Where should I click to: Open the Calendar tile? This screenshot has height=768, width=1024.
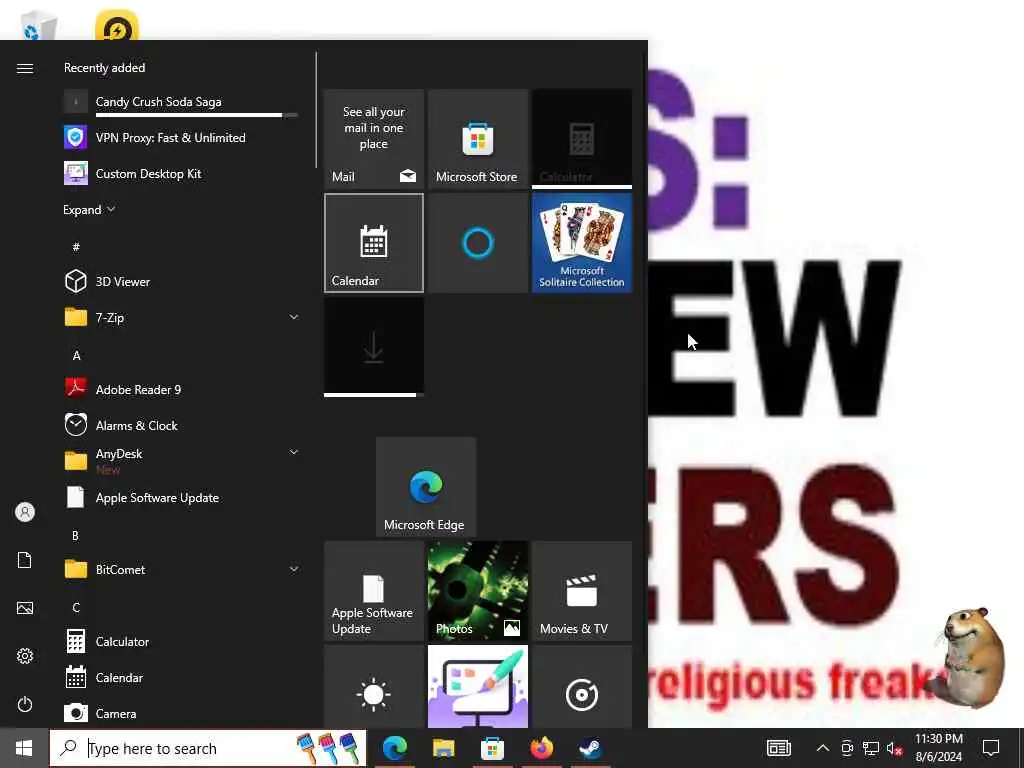(x=374, y=243)
